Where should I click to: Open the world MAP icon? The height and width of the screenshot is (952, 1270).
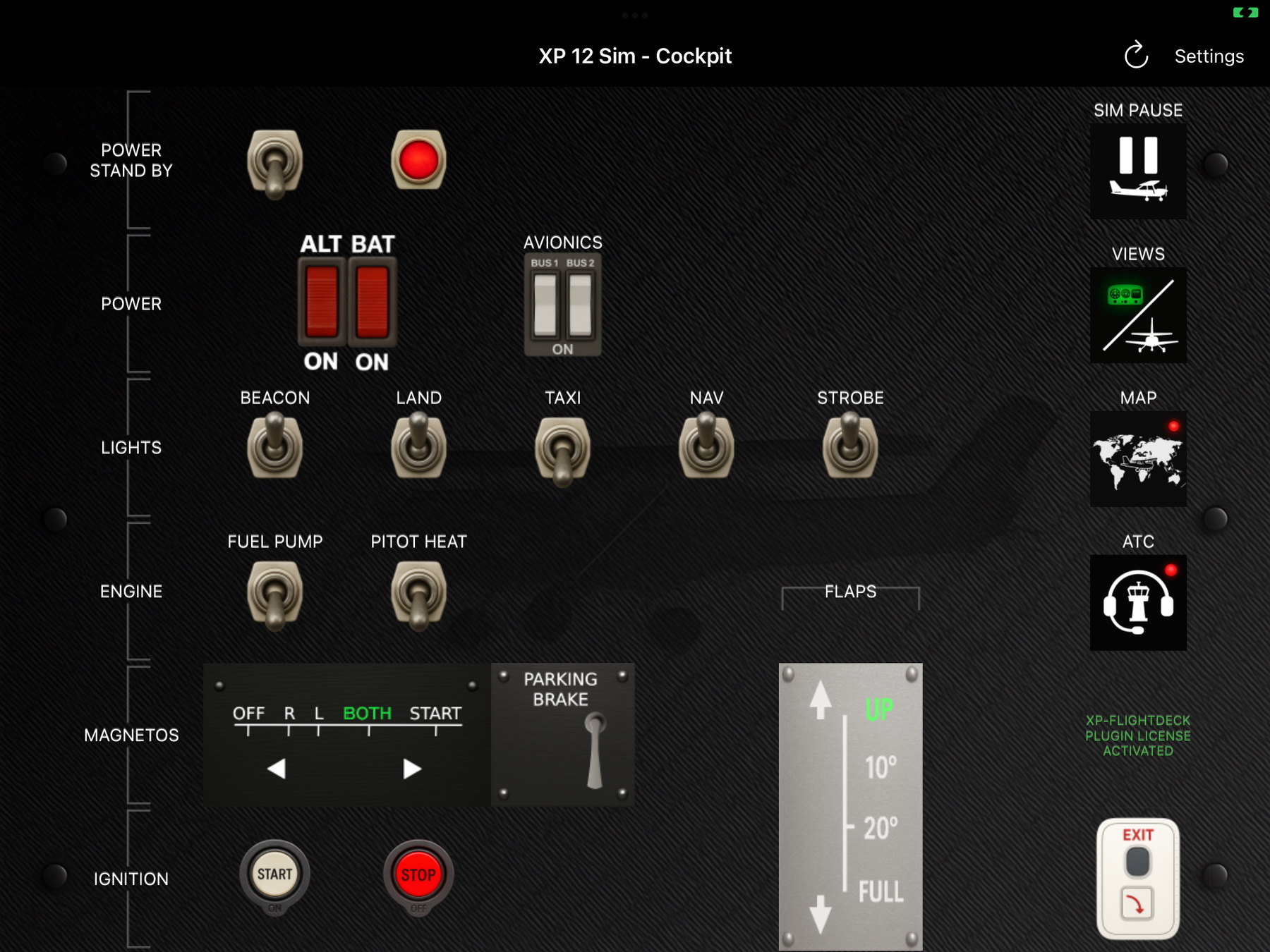[x=1138, y=459]
